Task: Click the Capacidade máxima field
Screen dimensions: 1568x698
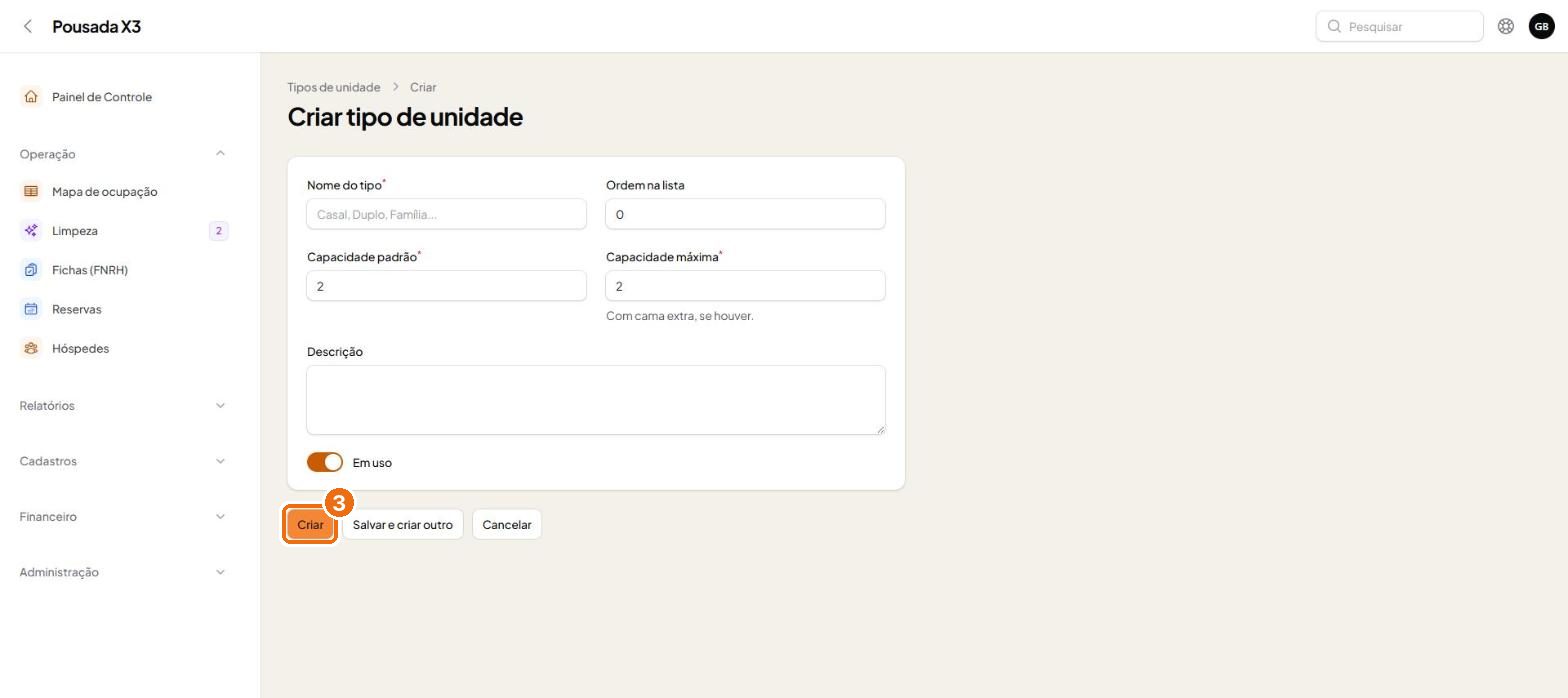Action: pyautogui.click(x=745, y=286)
